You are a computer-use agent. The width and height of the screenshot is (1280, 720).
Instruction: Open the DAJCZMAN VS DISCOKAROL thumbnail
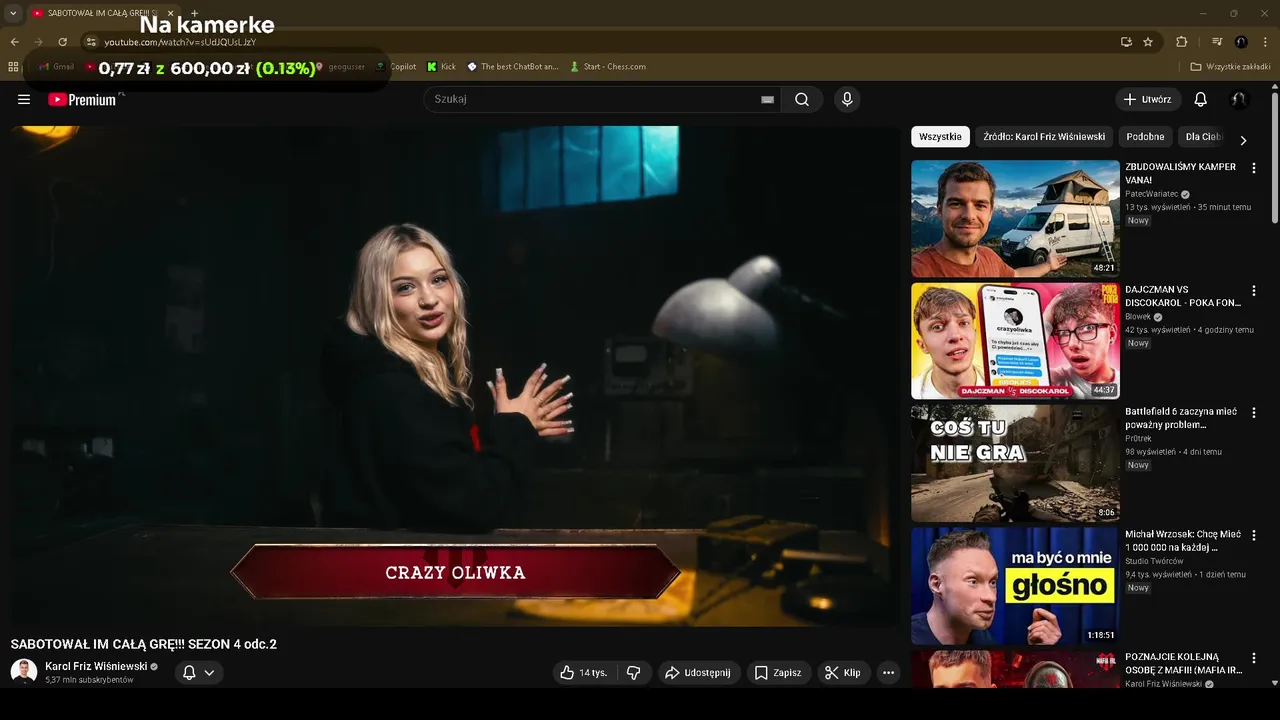pos(1015,341)
